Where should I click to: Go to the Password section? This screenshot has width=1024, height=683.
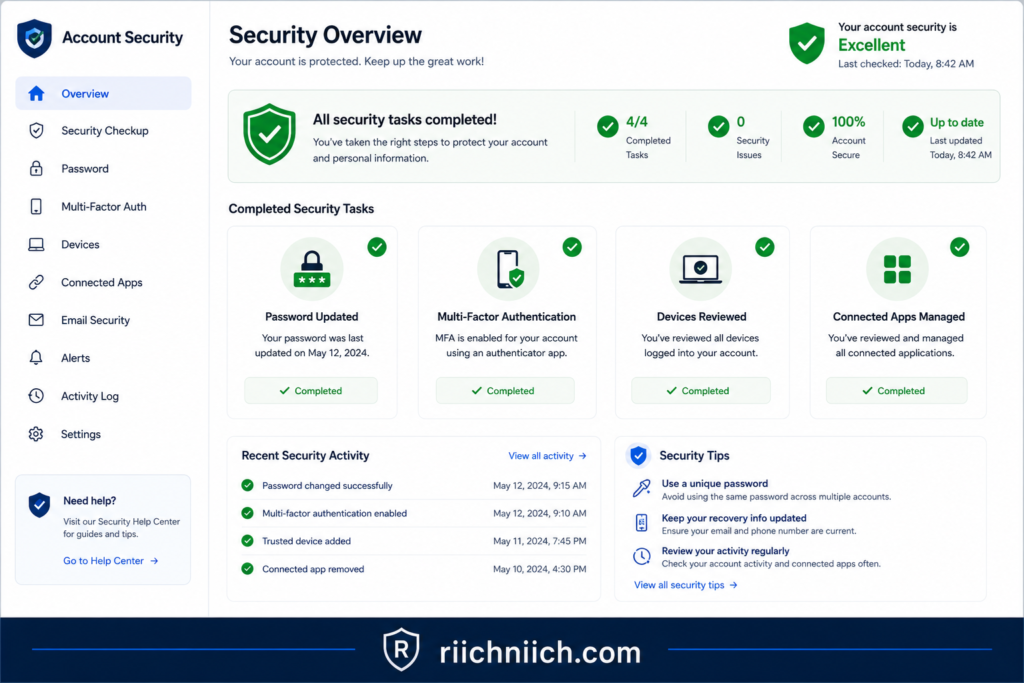(103, 168)
